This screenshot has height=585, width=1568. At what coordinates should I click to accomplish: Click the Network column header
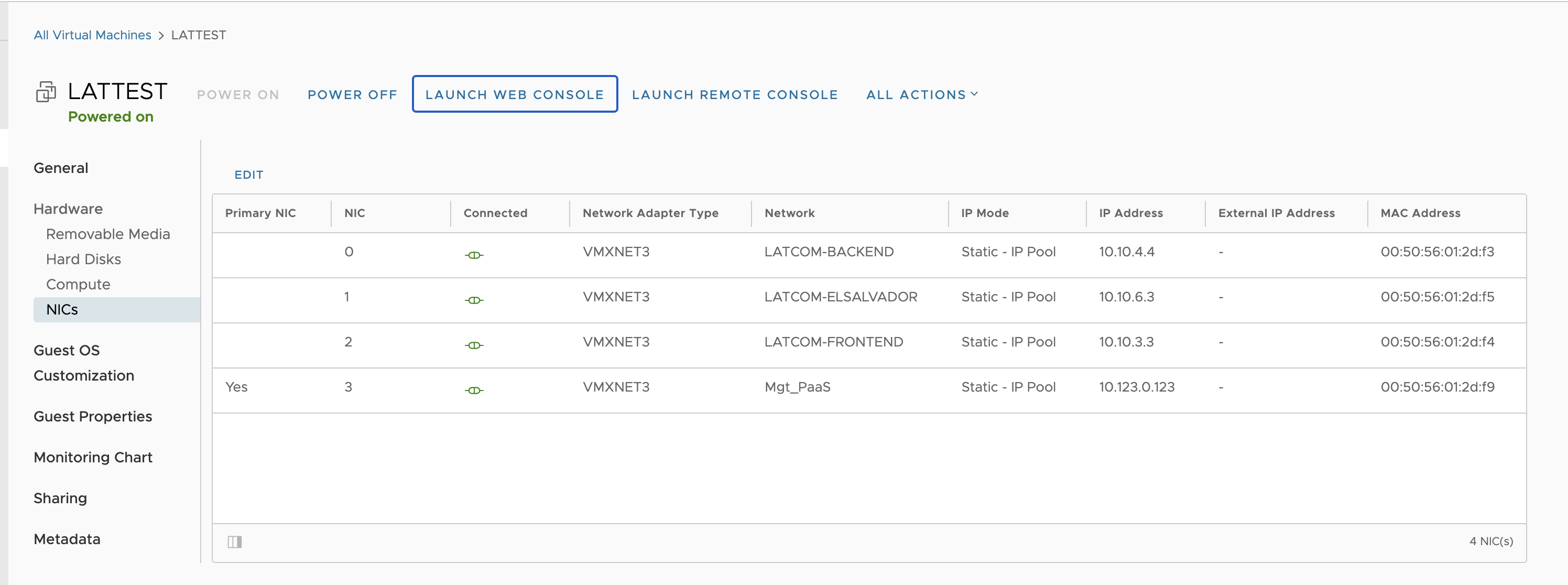(x=789, y=213)
